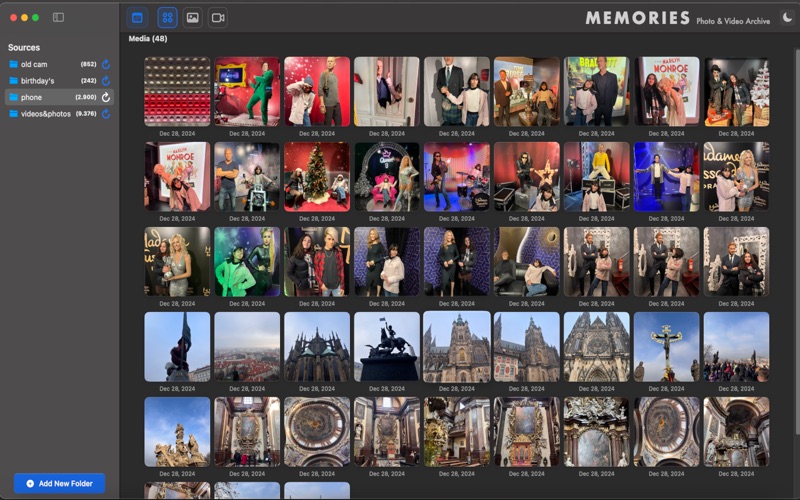This screenshot has height=500, width=800.
Task: Open the Charlie Chaplin figure photo
Action: pos(736,91)
